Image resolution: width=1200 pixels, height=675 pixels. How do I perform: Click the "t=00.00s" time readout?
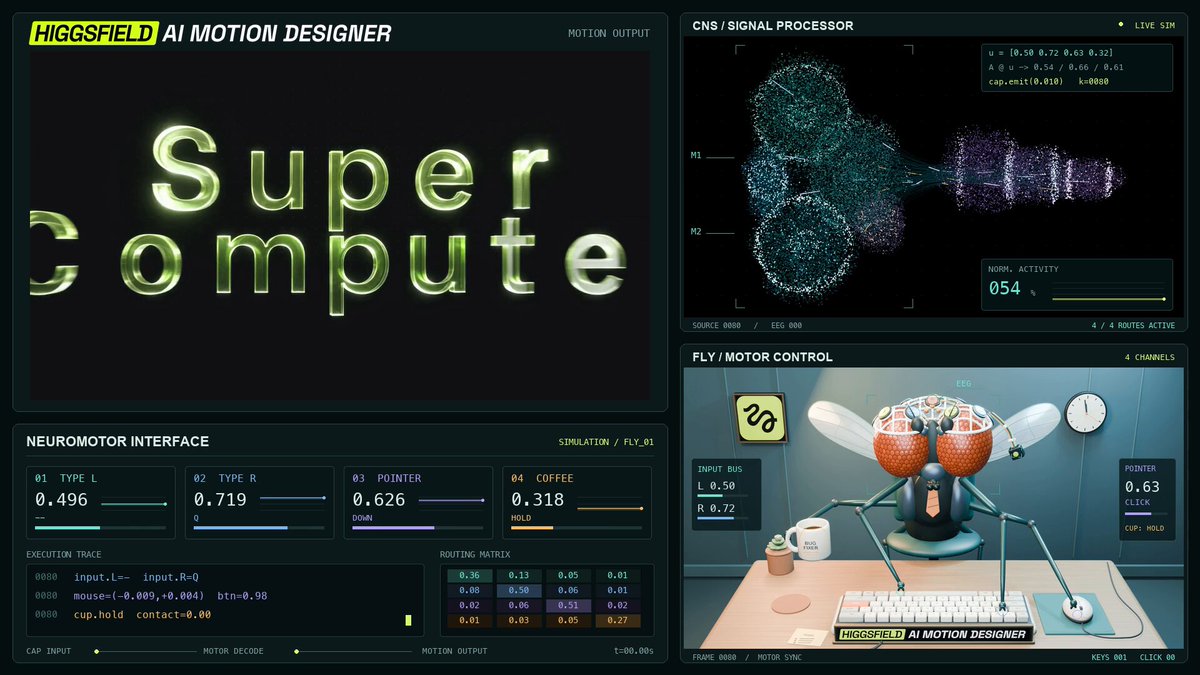(634, 651)
